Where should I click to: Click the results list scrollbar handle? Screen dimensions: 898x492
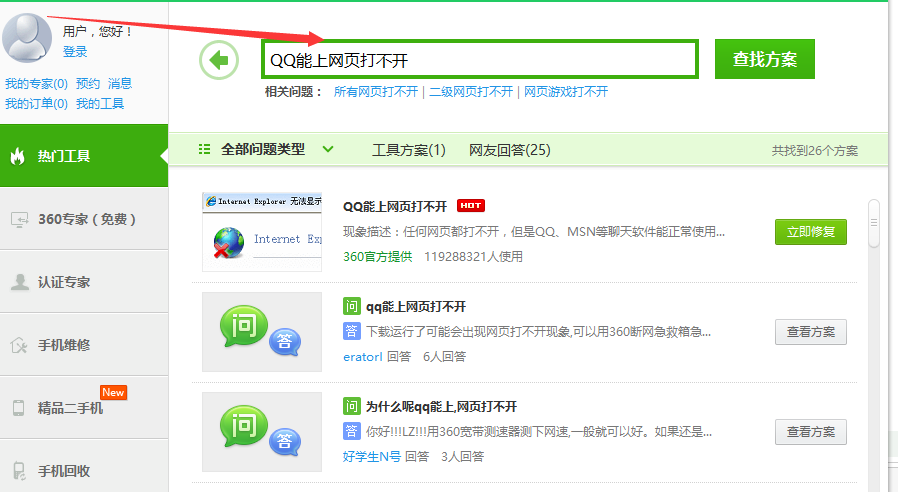pyautogui.click(x=873, y=223)
